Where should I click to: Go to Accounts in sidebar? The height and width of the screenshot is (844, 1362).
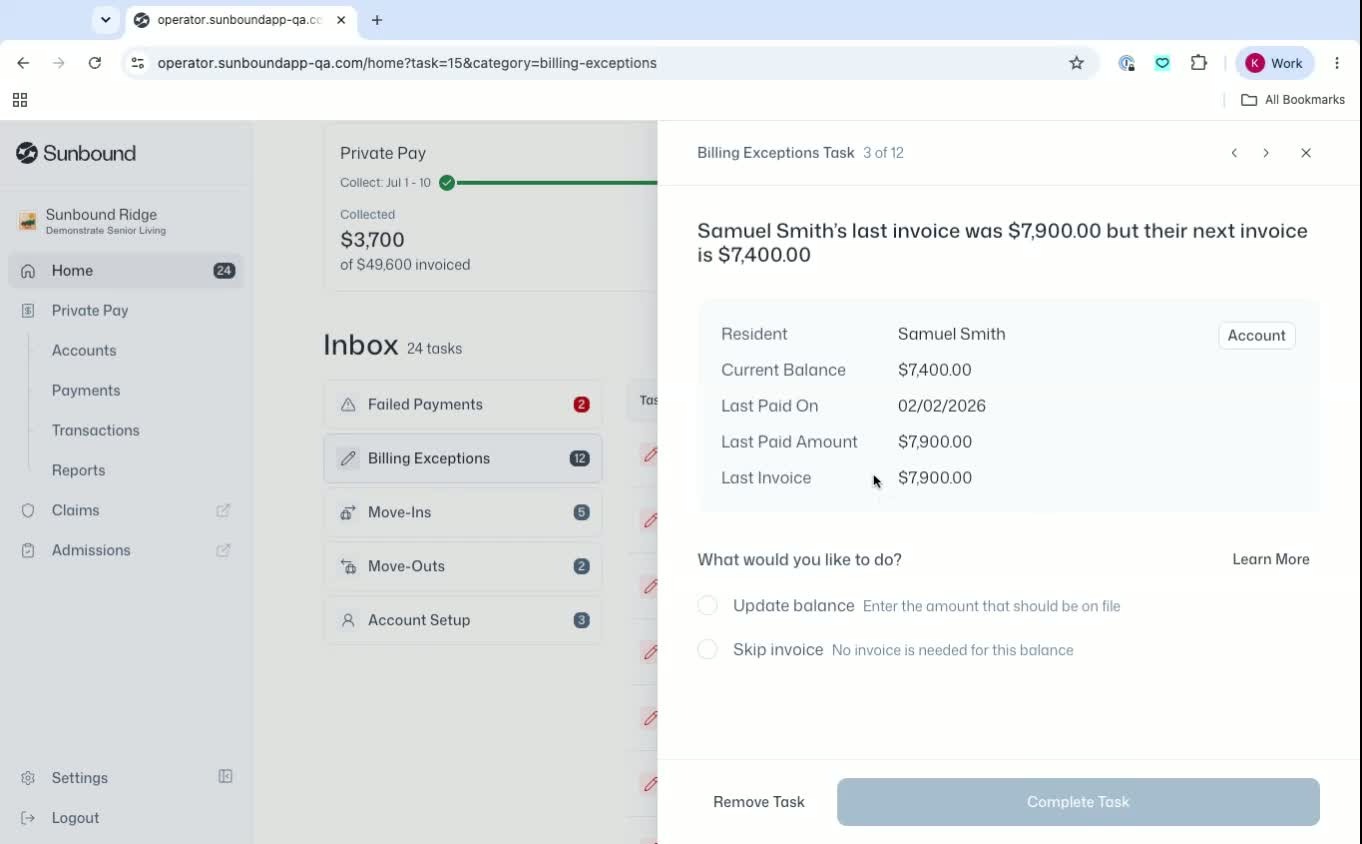pyautogui.click(x=84, y=350)
